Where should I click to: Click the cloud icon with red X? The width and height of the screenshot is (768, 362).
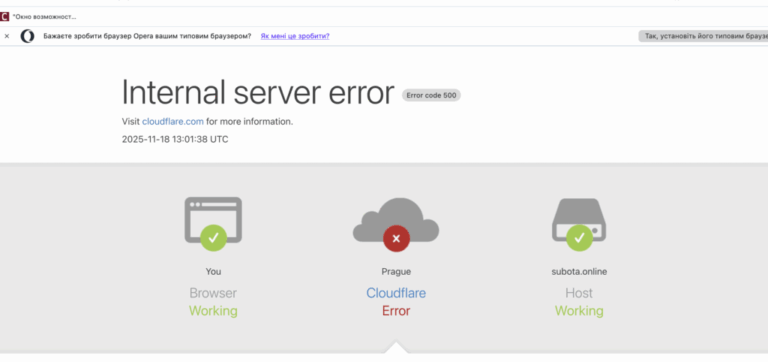coord(396,224)
